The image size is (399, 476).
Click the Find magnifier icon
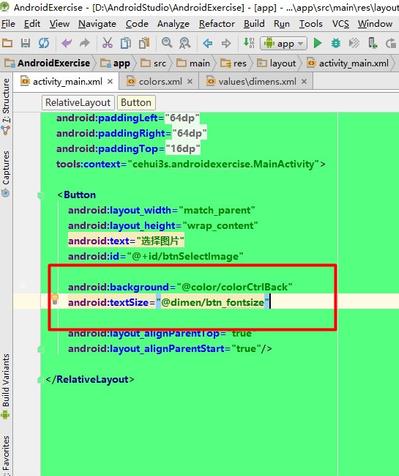pos(167,43)
